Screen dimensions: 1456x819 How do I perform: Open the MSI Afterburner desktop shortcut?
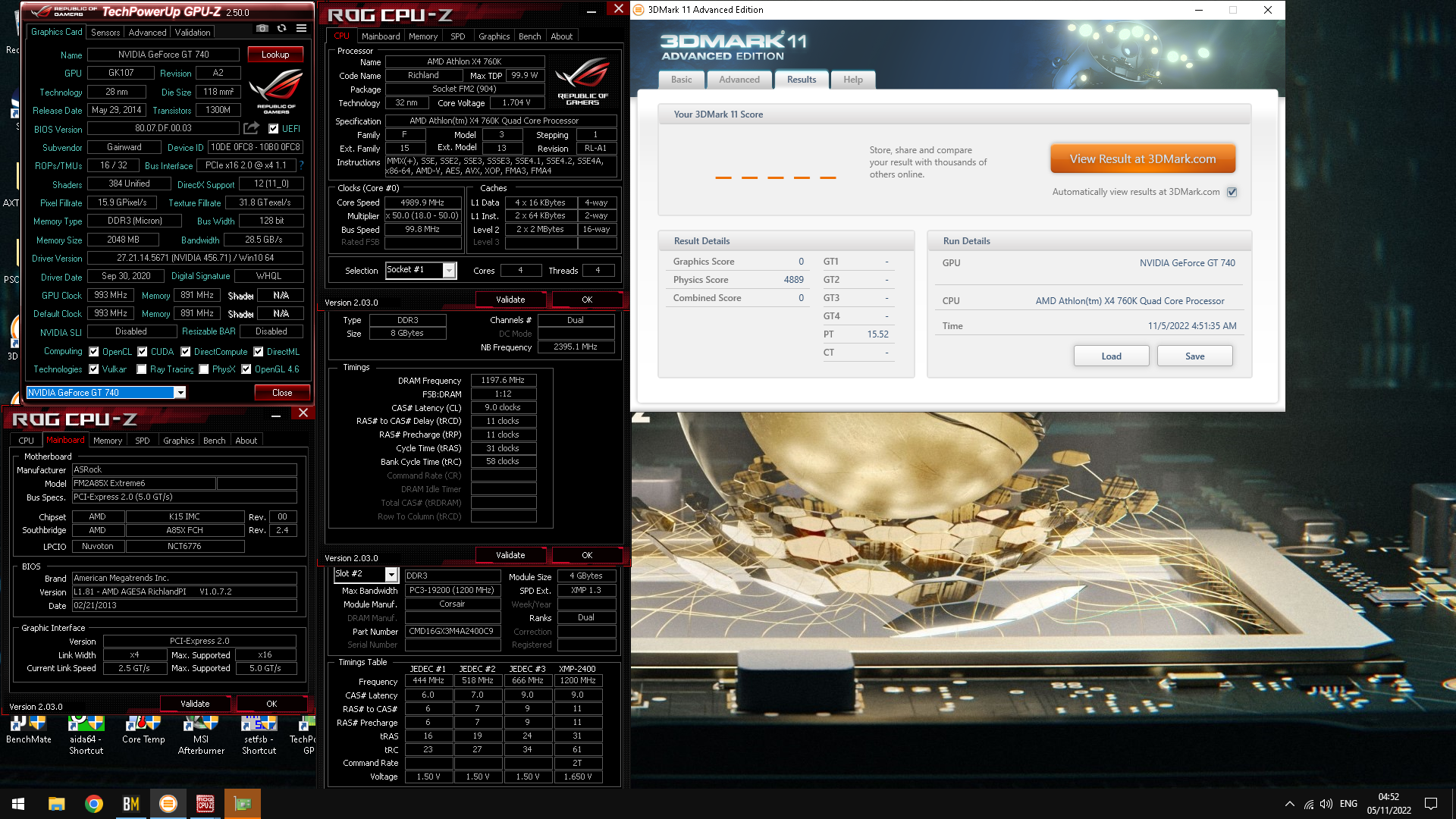pos(201,736)
